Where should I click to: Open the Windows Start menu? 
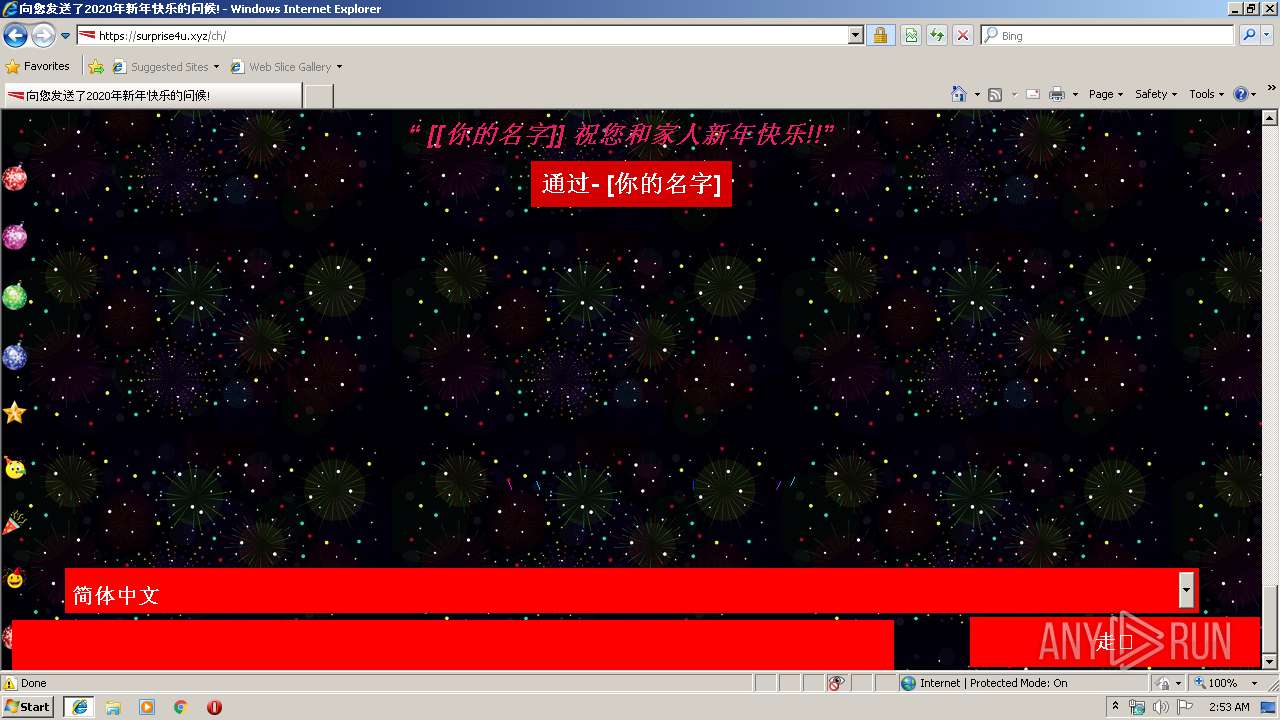pos(28,707)
